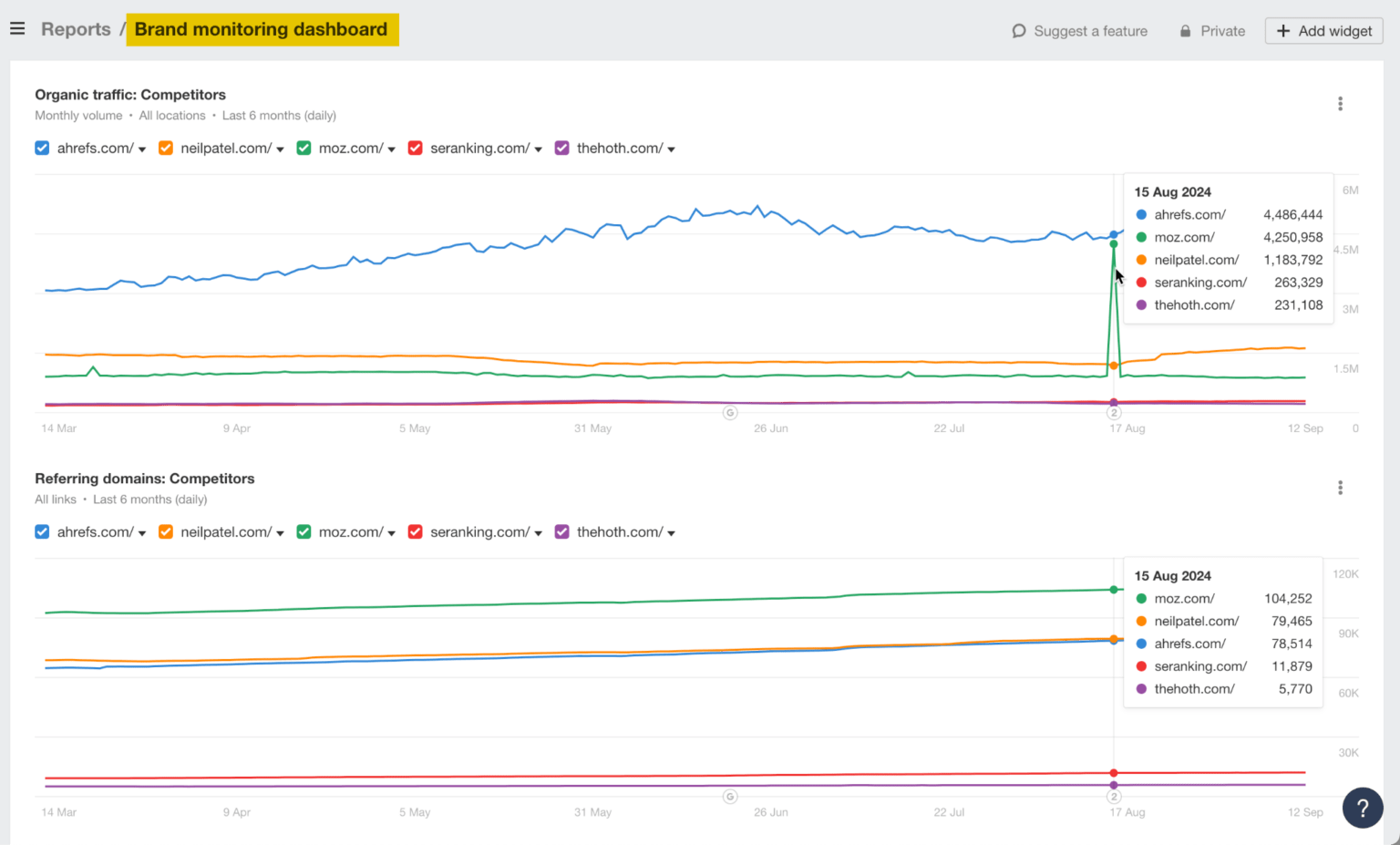
Task: Click the Suggest a feature link
Action: click(x=1089, y=30)
